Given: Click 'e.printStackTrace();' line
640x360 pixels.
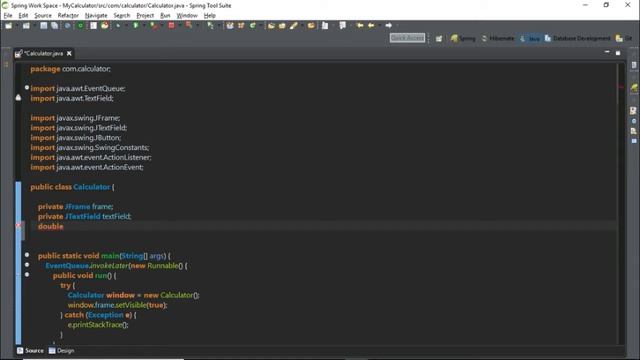Looking at the screenshot, I should 98,325.
